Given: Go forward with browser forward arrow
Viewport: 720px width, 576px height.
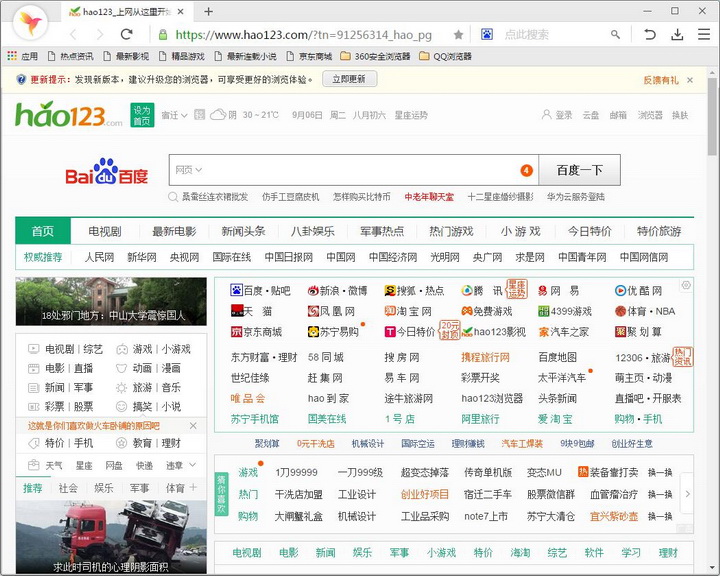Looking at the screenshot, I should (100, 34).
